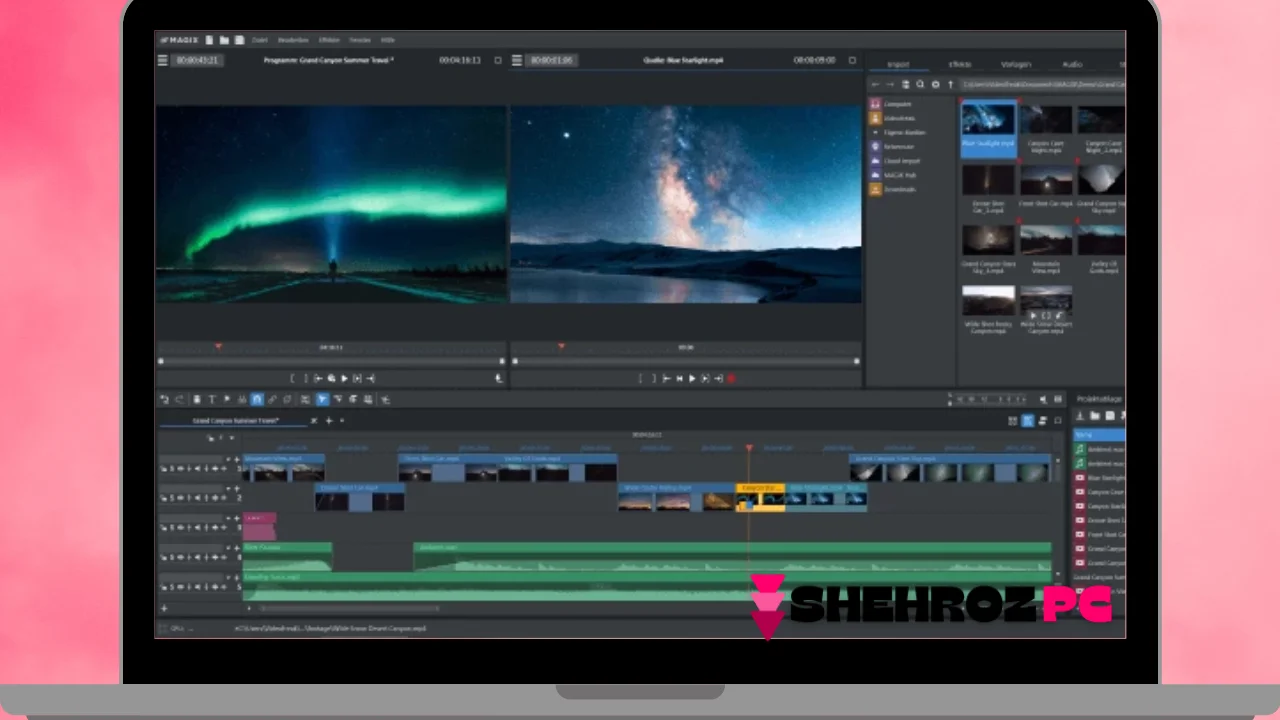Open the source monitor hamburger menu
The height and width of the screenshot is (720, 1280).
pyautogui.click(x=517, y=60)
